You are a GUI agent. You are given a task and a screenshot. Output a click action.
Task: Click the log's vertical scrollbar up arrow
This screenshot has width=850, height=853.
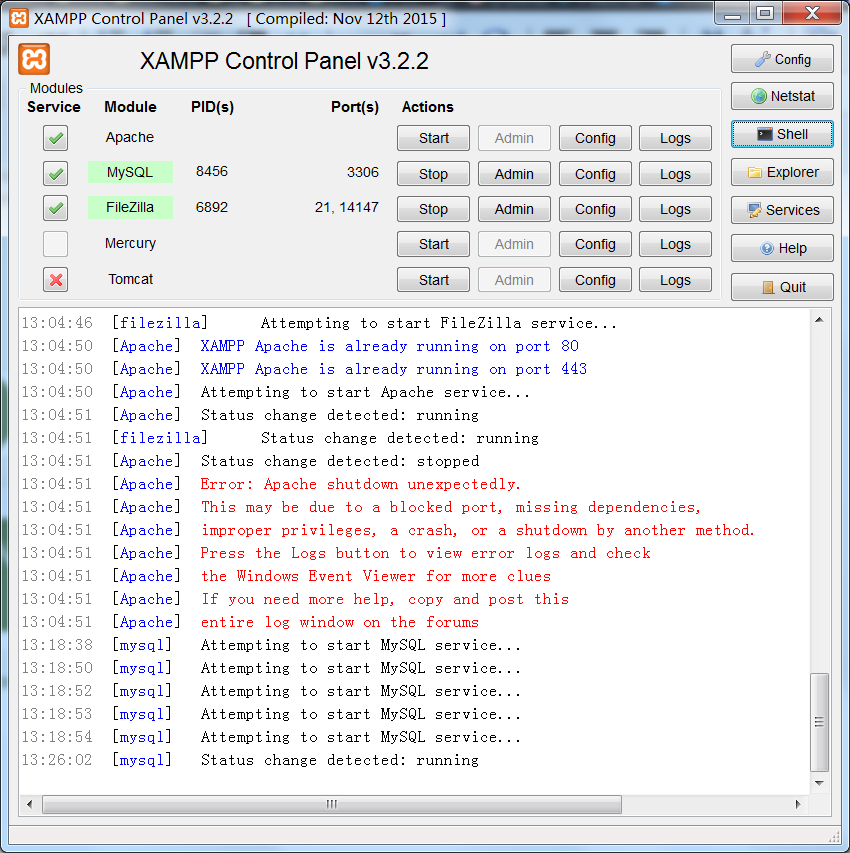820,320
